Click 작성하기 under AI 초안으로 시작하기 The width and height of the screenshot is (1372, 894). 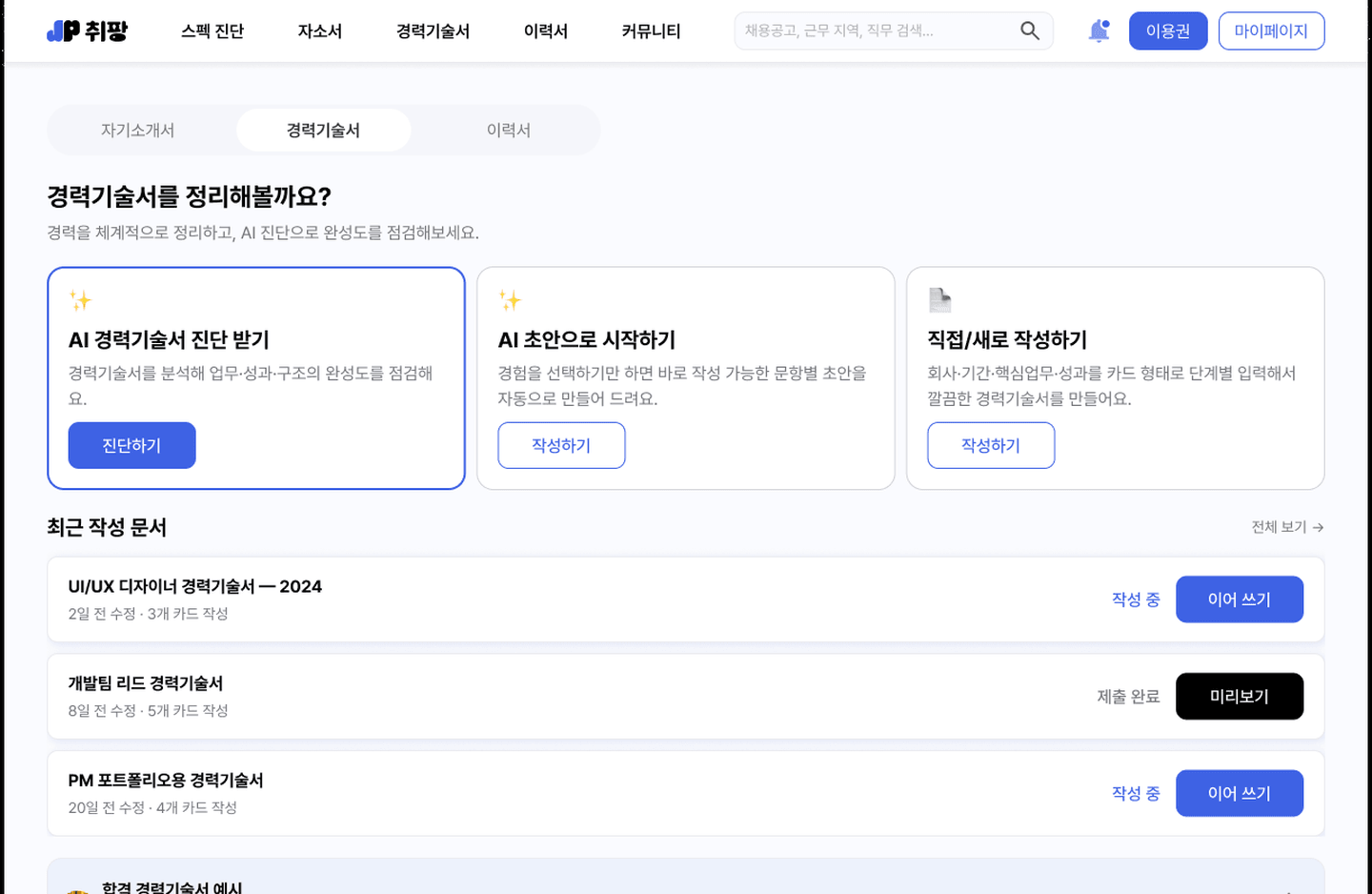[x=561, y=445]
